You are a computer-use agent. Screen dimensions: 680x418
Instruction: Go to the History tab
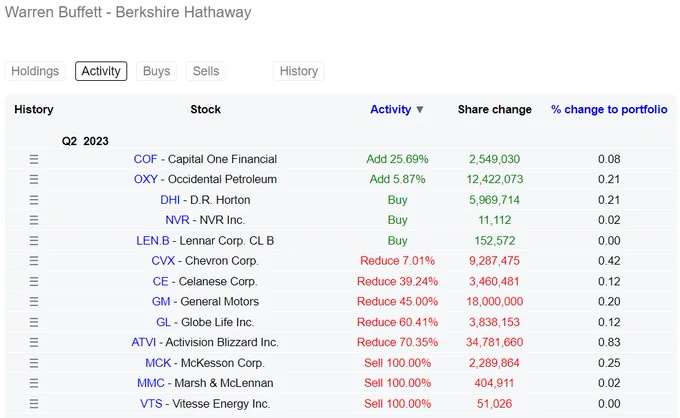[x=299, y=71]
